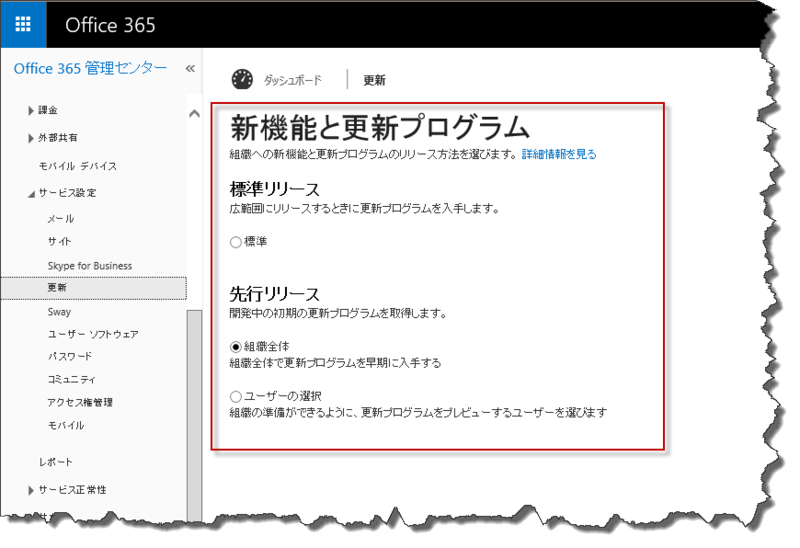800x548 pixels.
Task: Open Skype for Business settings
Action: [x=90, y=265]
